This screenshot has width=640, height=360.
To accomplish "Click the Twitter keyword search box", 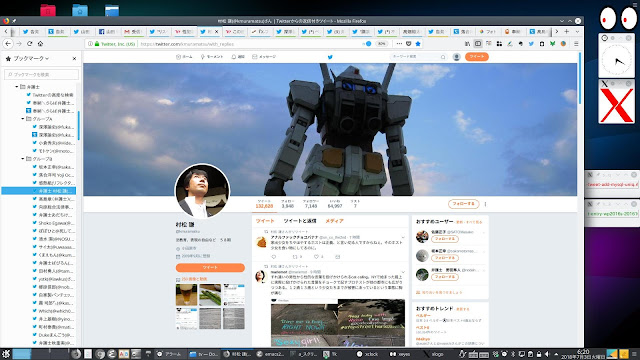I will [x=418, y=57].
